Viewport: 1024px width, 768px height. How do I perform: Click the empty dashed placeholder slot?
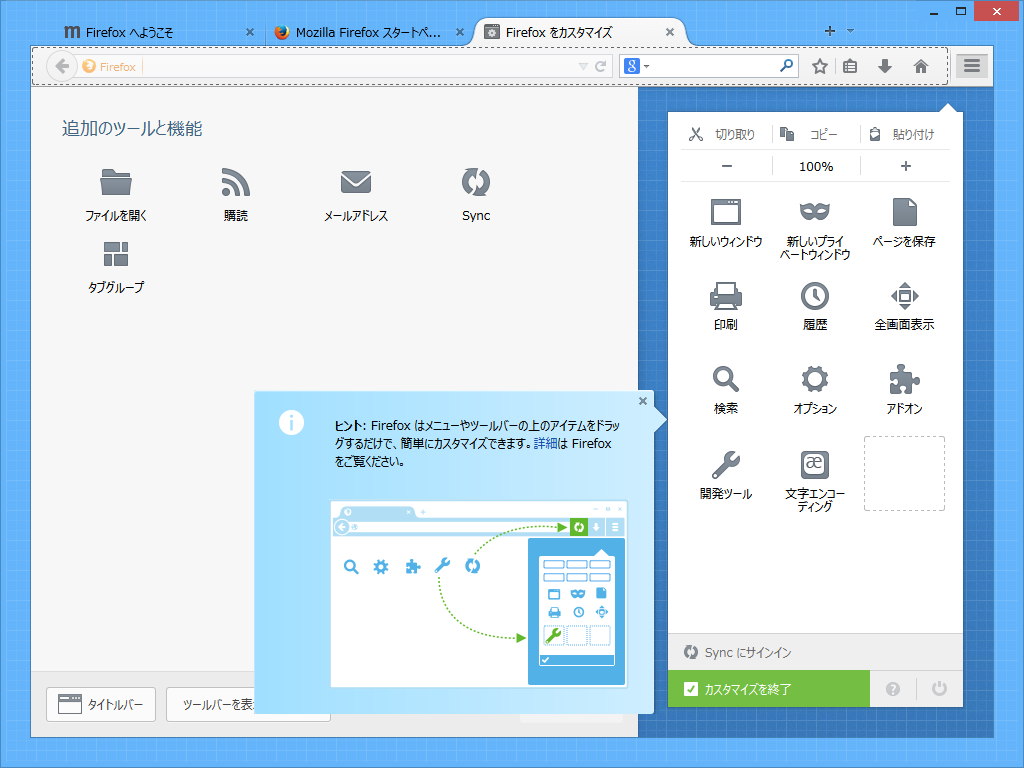pos(904,473)
